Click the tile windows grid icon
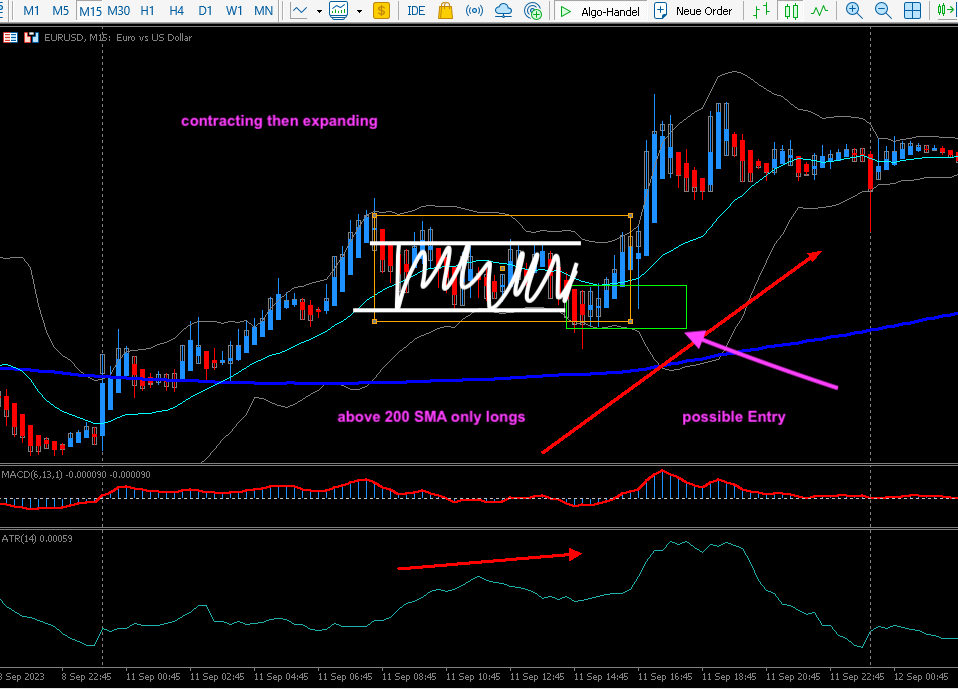Viewport: 958px width, 690px height. point(912,10)
